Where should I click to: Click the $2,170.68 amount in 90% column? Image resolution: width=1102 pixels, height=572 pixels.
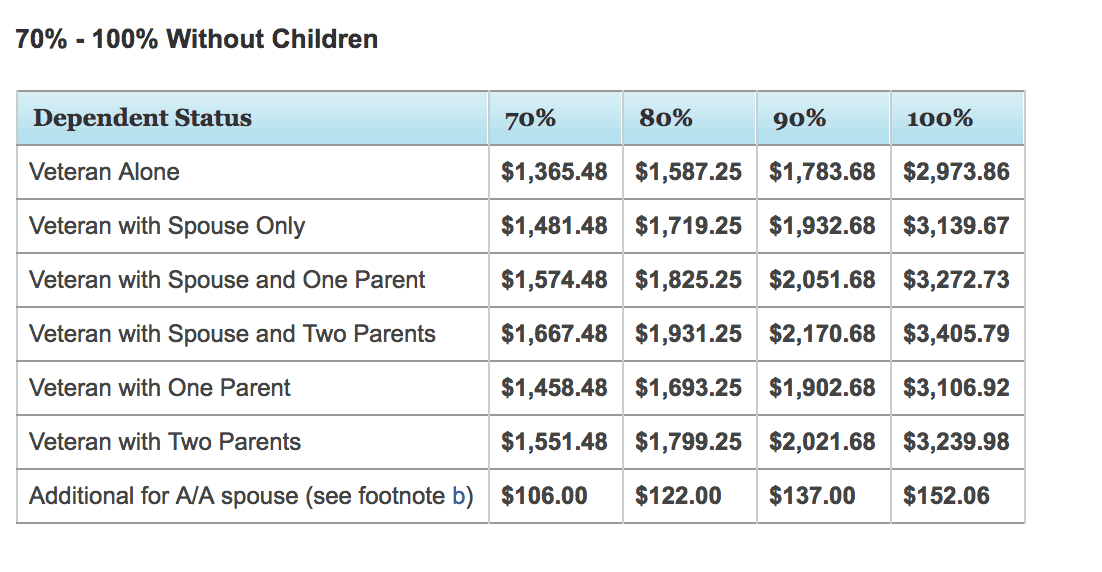822,334
